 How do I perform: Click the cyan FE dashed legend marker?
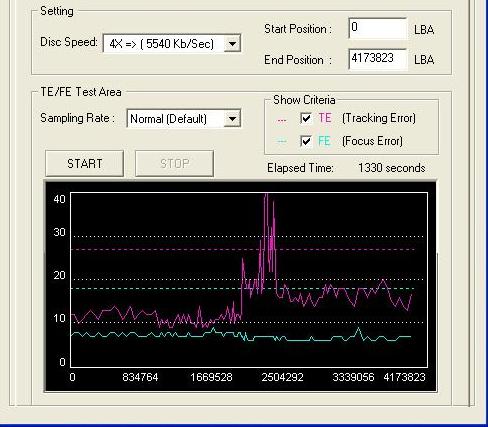pyautogui.click(x=282, y=142)
